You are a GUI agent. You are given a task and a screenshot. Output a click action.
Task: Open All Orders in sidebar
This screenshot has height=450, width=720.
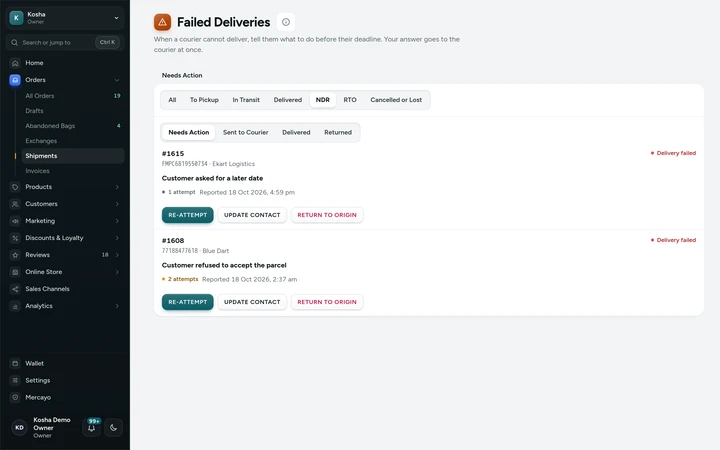pyautogui.click(x=72, y=96)
